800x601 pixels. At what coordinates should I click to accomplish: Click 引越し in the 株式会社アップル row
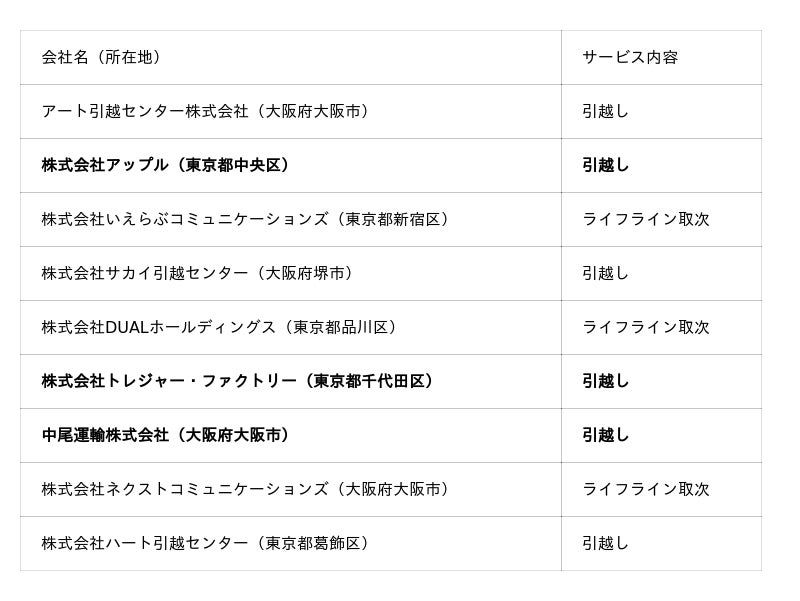point(605,166)
